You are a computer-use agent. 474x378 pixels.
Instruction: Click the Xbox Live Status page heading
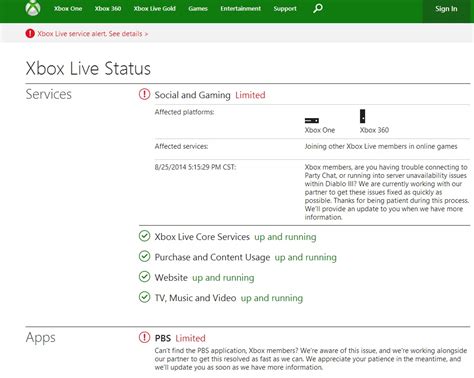(x=88, y=68)
